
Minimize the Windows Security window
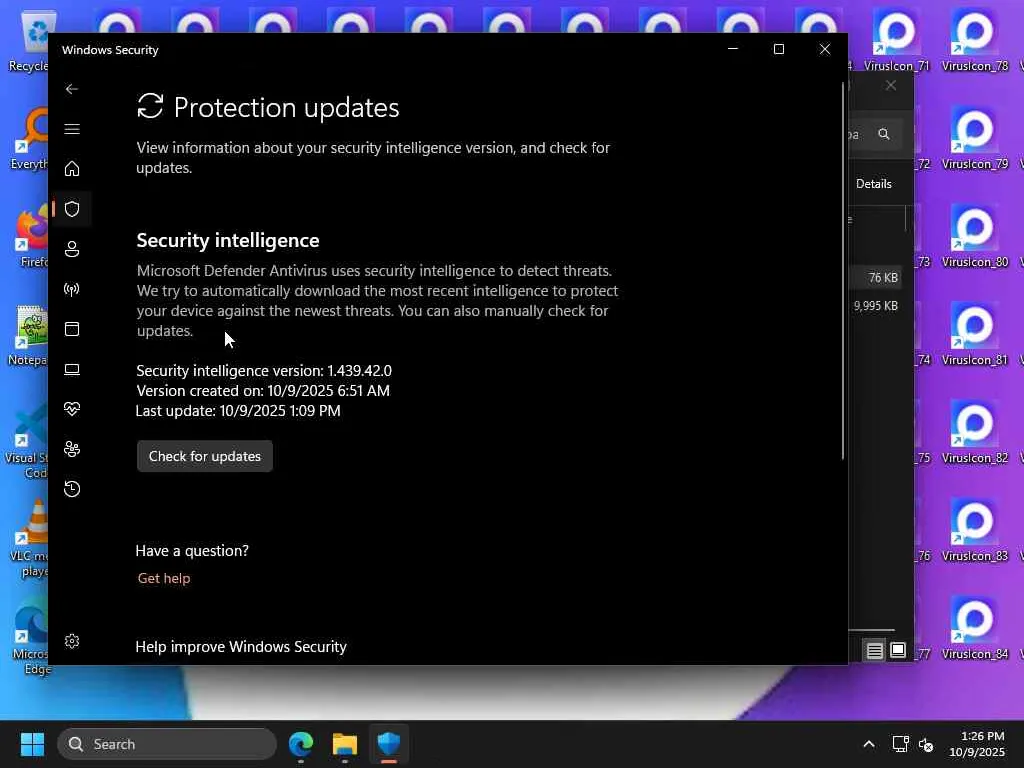pos(733,49)
